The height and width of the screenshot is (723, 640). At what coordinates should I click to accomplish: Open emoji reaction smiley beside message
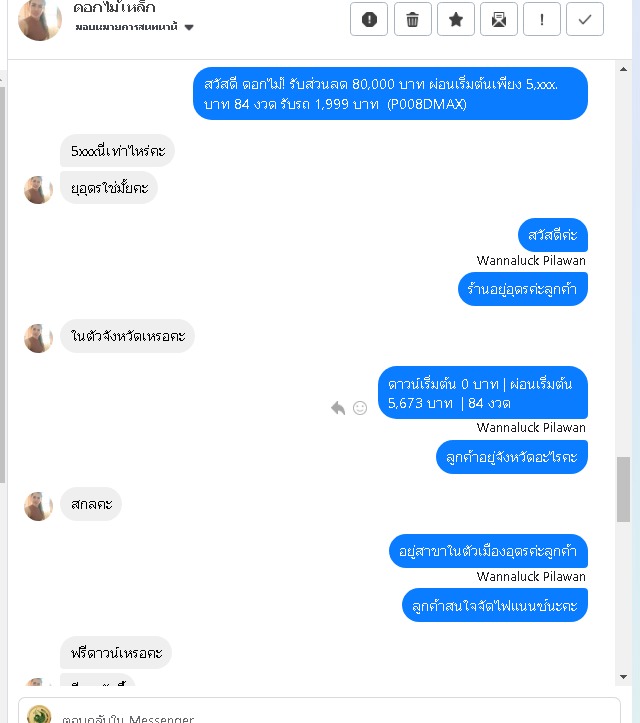pos(360,408)
